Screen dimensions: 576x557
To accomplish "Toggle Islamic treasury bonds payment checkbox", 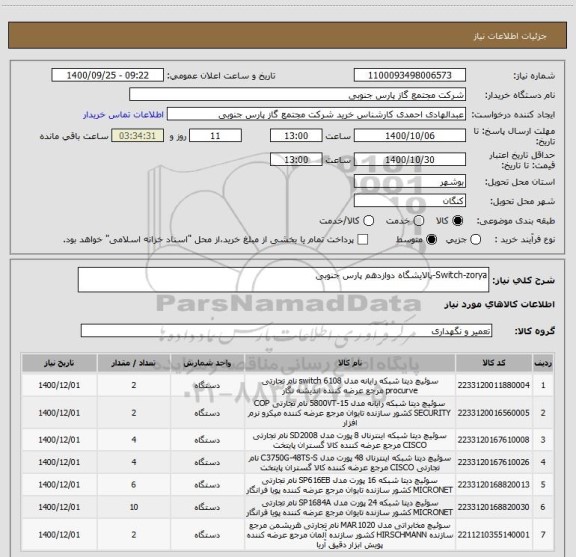I will click(x=363, y=240).
